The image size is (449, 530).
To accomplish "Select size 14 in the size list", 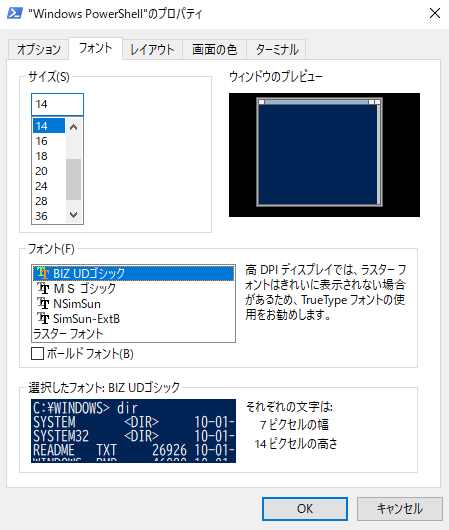I will pos(49,126).
